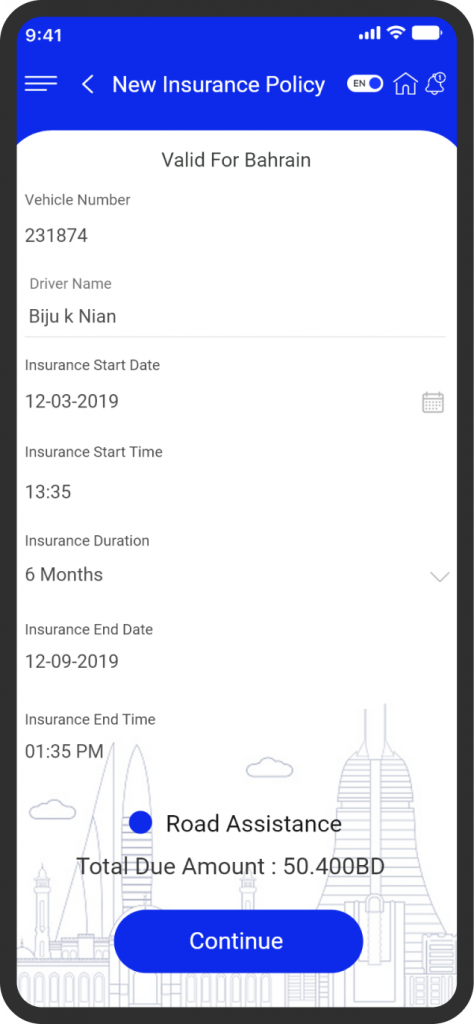
Task: Go back using the left chevron
Action: tap(88, 84)
